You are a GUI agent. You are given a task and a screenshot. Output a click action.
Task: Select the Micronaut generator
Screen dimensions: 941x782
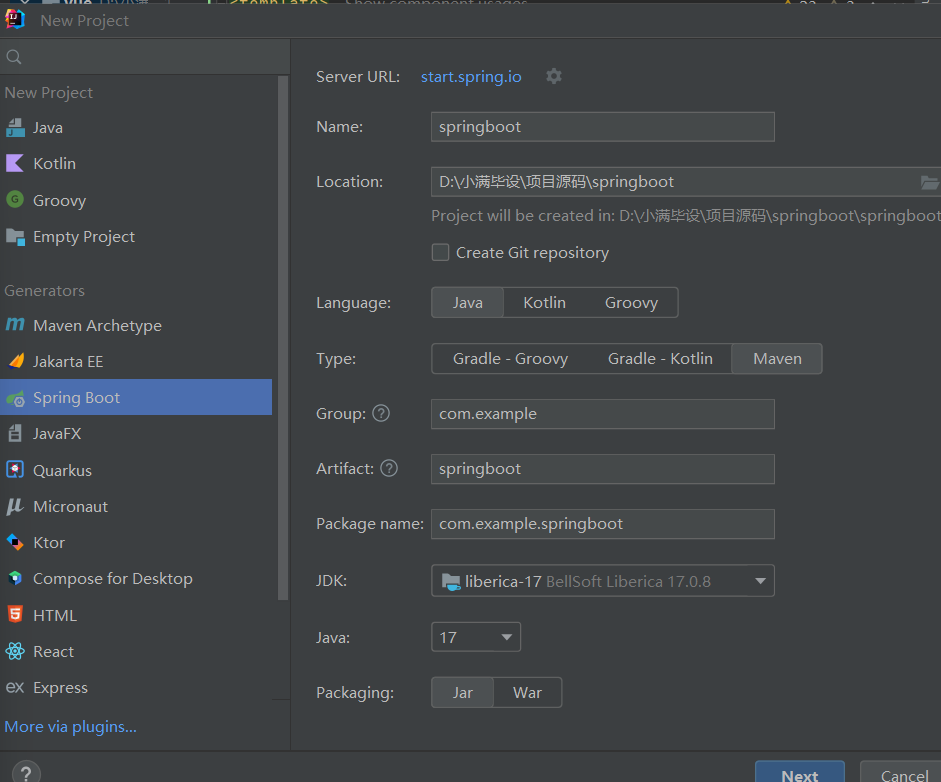point(70,506)
